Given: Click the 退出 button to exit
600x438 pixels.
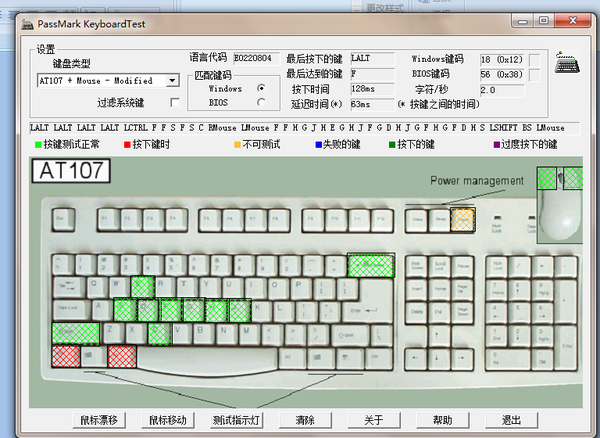Looking at the screenshot, I should pos(511,420).
